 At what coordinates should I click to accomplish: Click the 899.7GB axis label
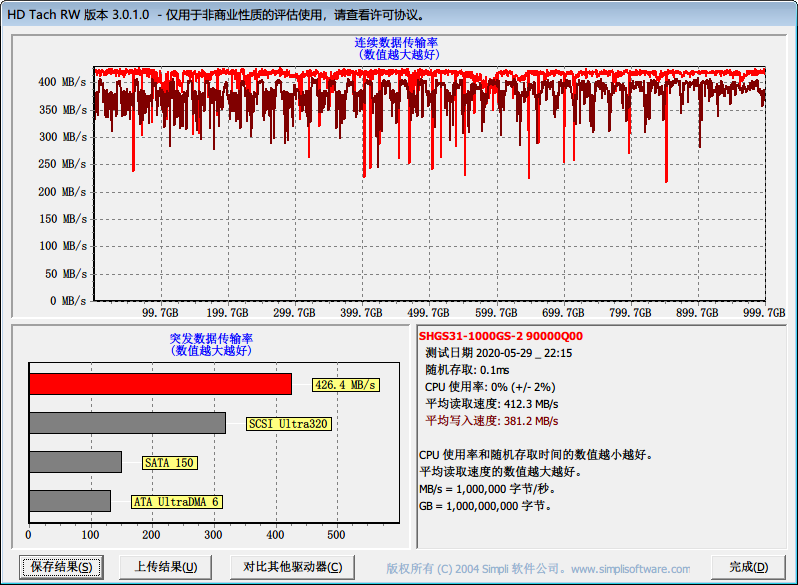click(697, 313)
